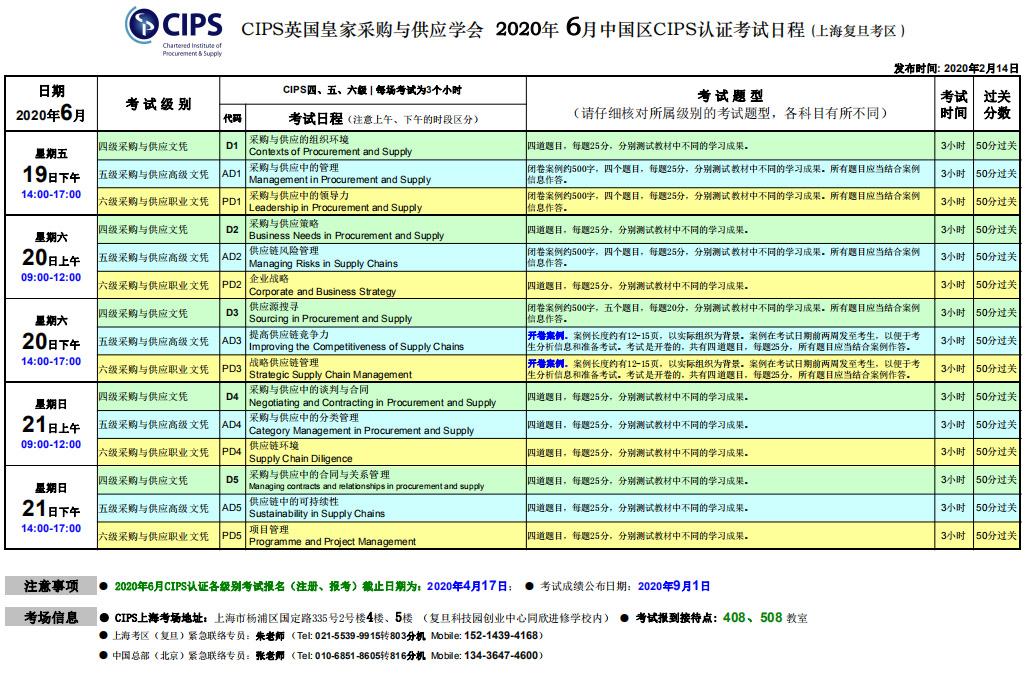The image size is (1027, 674).
Task: Select code cell 'AD1'
Action: [x=232, y=174]
